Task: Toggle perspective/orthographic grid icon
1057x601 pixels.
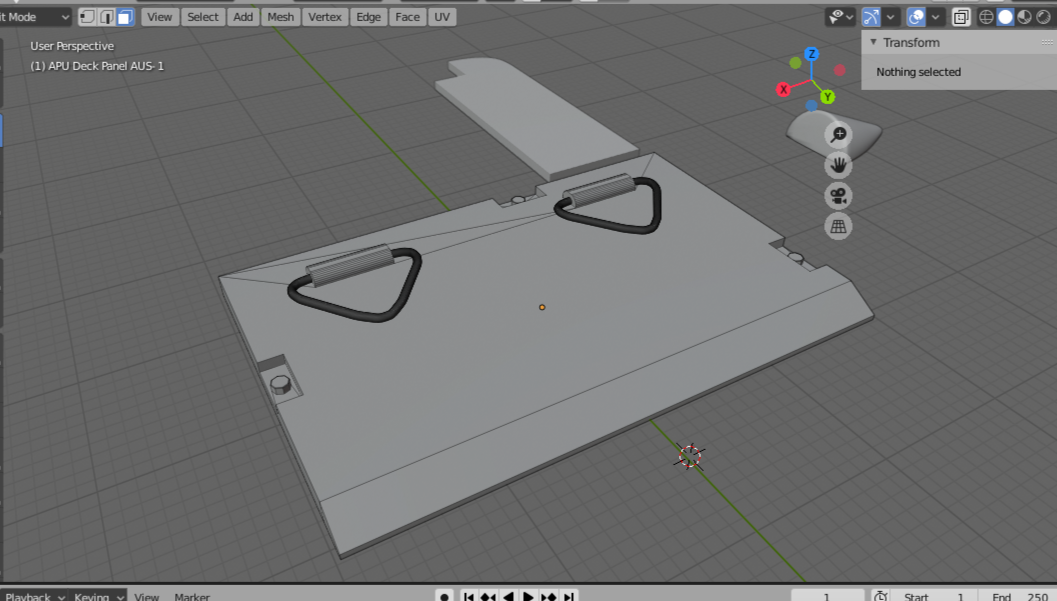Action: (839, 226)
